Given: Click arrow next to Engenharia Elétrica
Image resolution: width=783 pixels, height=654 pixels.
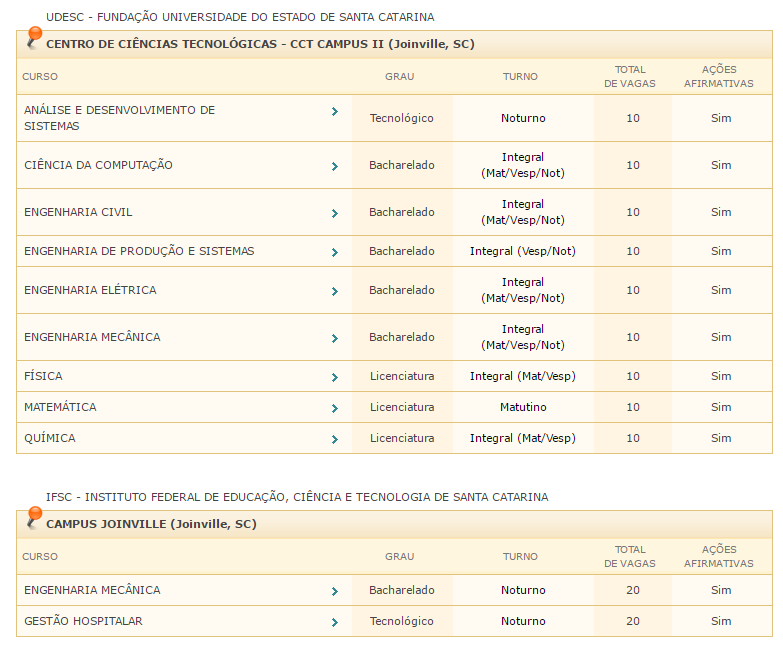Looking at the screenshot, I should click(335, 291).
